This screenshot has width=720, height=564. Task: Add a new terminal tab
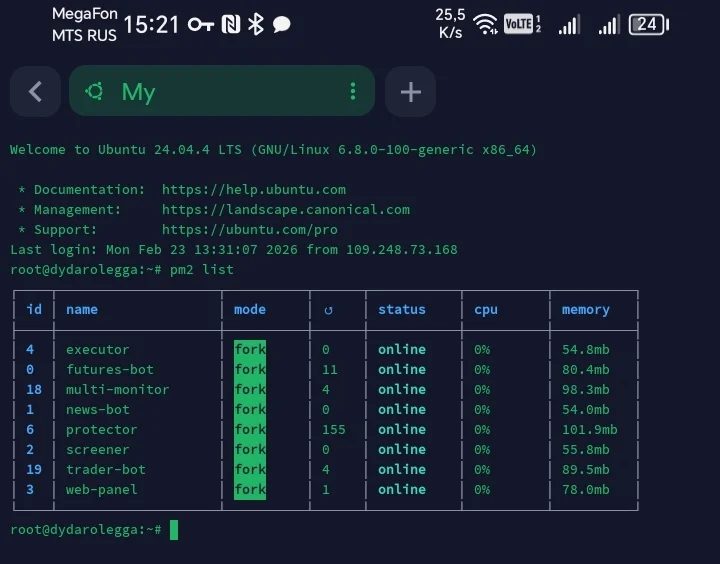(411, 92)
